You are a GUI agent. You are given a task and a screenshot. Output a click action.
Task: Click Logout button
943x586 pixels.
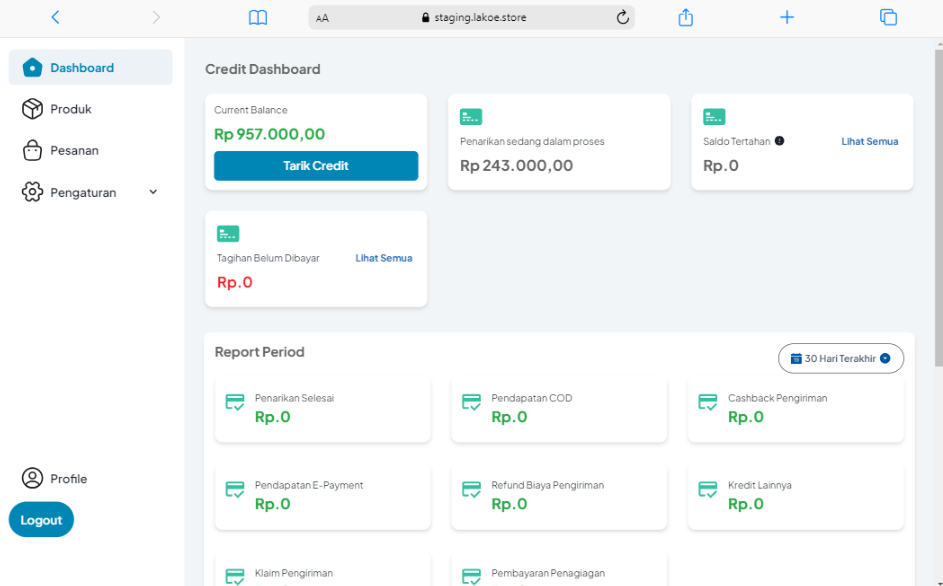[41, 520]
